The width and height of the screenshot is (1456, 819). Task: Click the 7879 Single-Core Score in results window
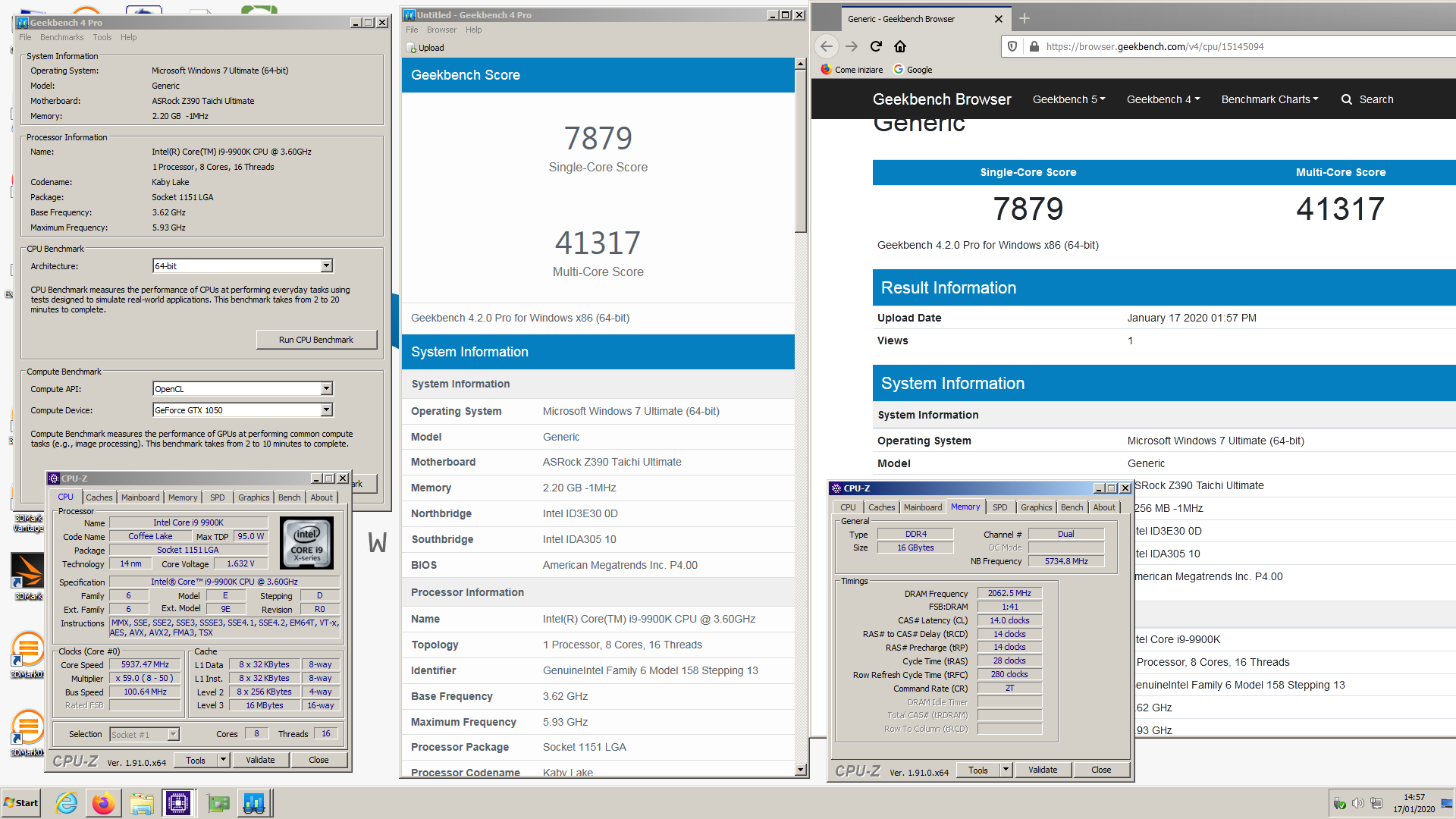598,138
